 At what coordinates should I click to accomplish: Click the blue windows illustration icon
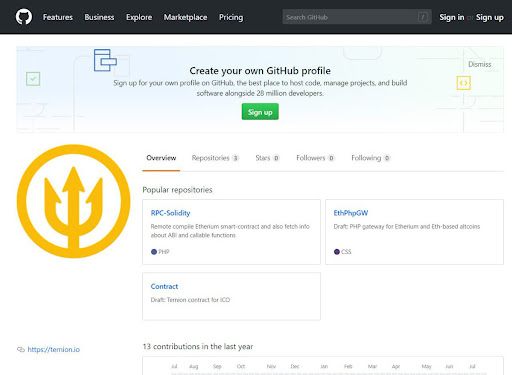(105, 60)
